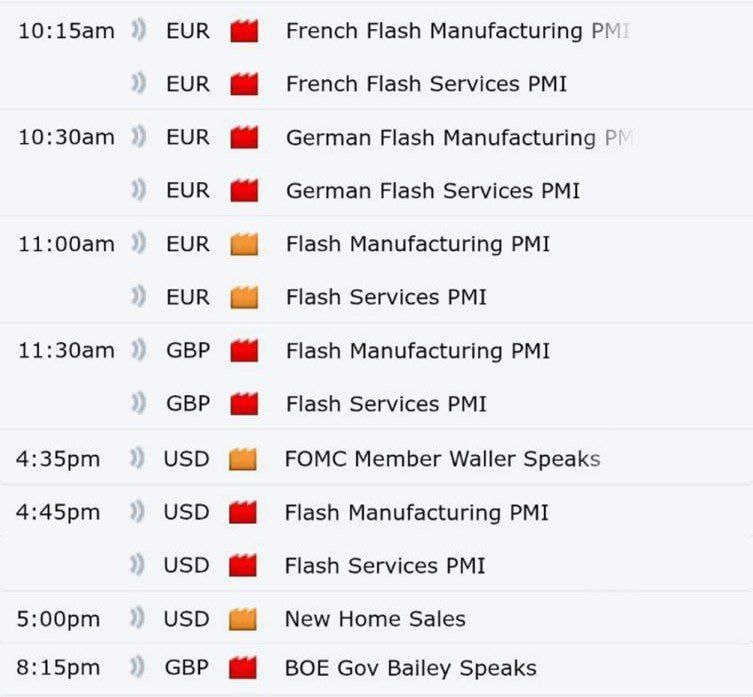Open German Flash Manufacturing PMI event details
Image resolution: width=753 pixels, height=697 pixels.
click(460, 138)
